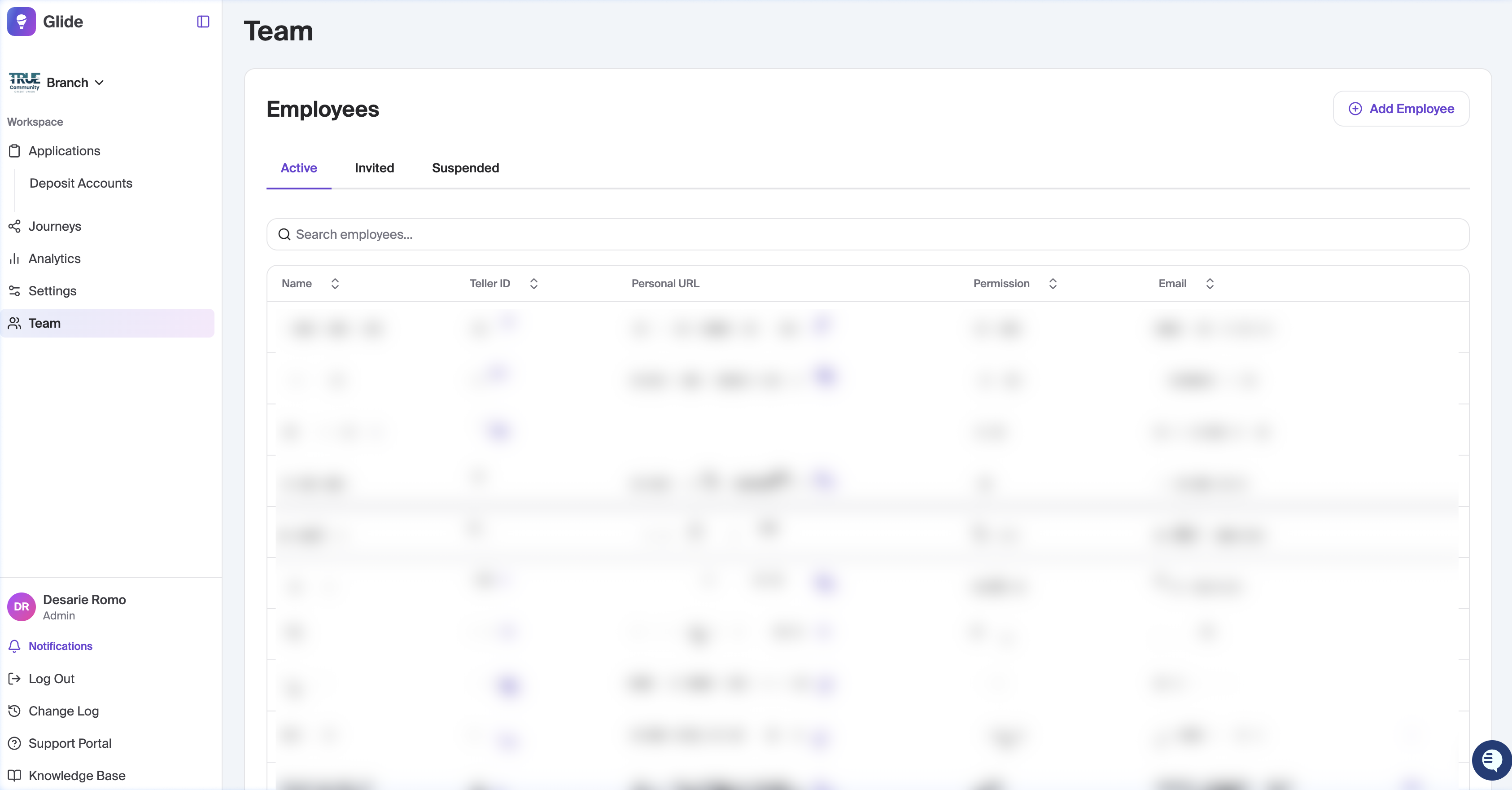Sort employees by Name column
This screenshot has width=1512, height=790.
[x=335, y=284]
